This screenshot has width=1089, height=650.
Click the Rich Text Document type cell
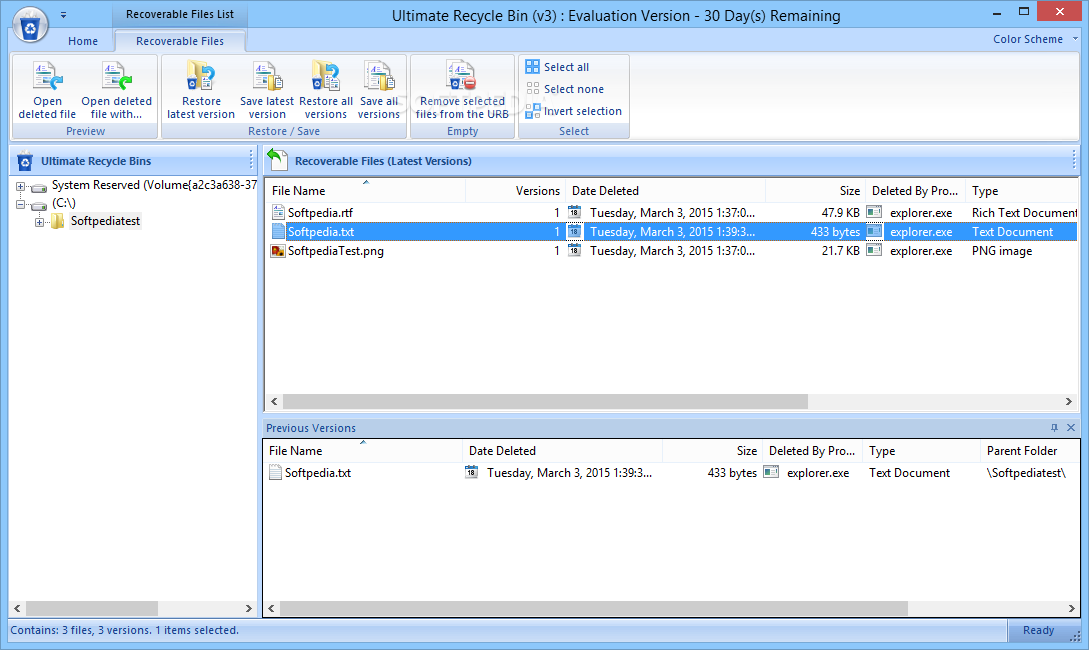(x=1024, y=212)
